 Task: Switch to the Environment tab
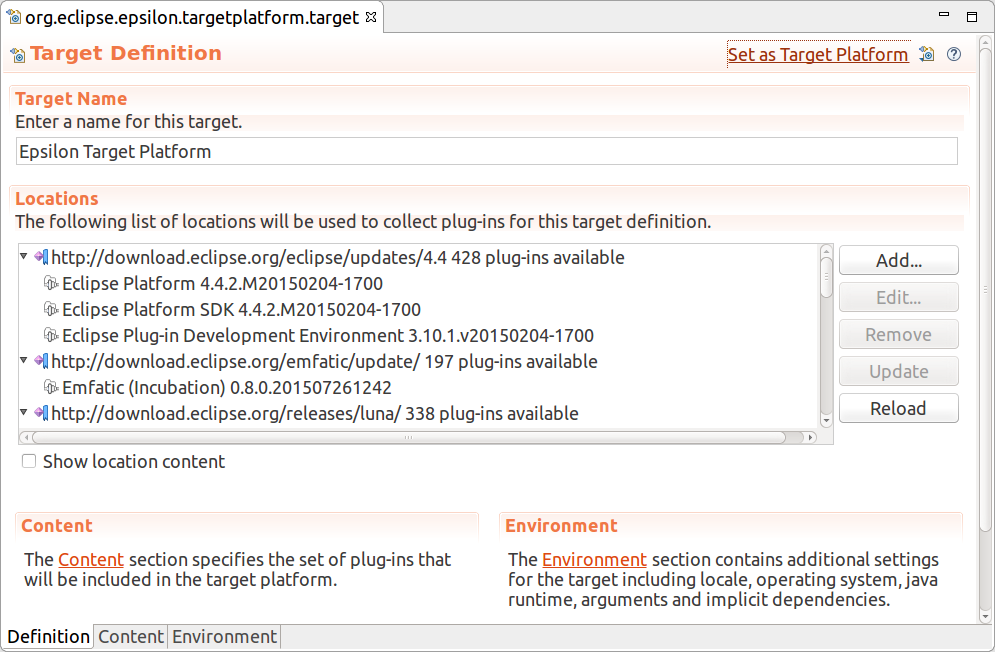coord(224,636)
